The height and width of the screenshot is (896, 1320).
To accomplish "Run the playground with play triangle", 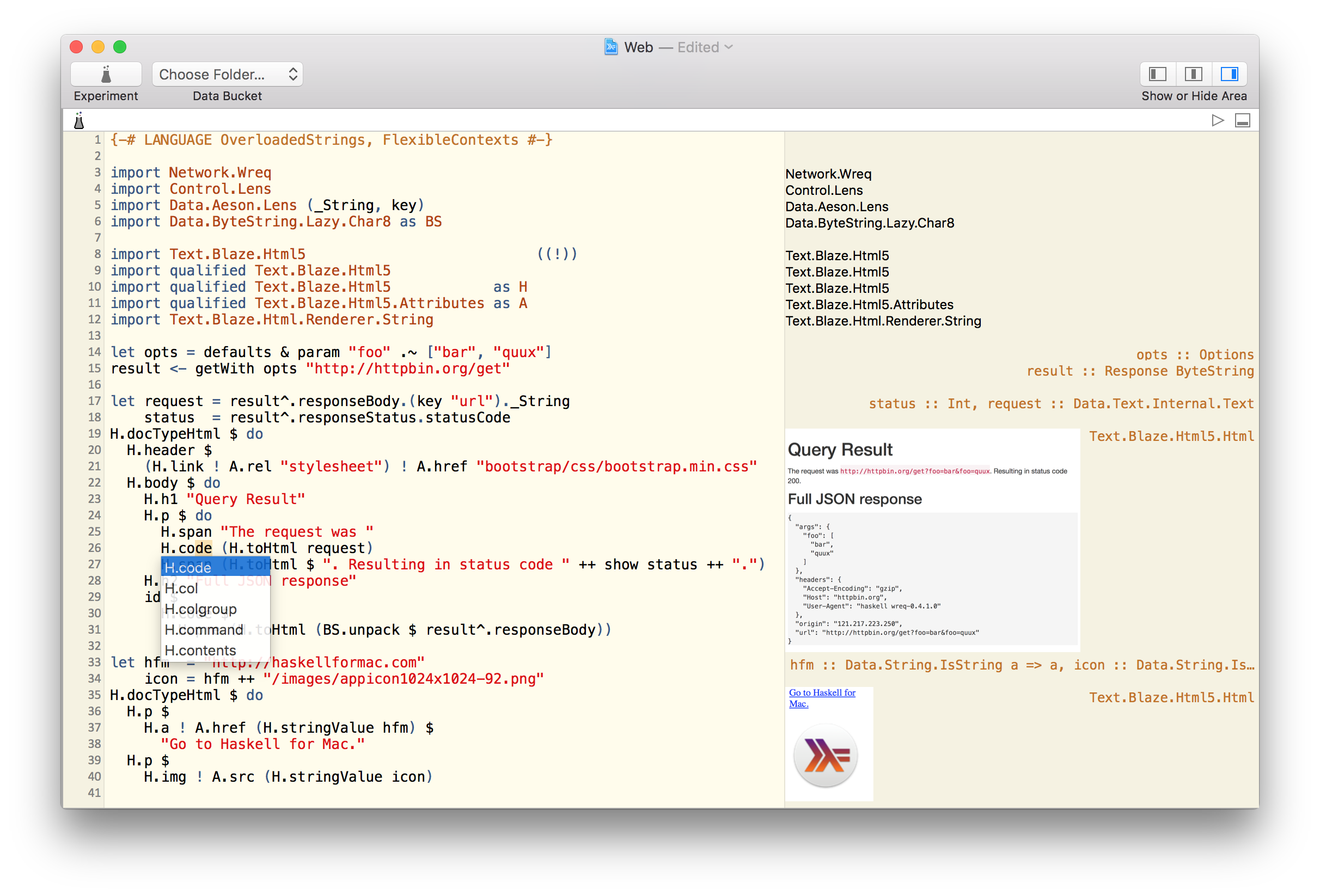I will [1217, 120].
